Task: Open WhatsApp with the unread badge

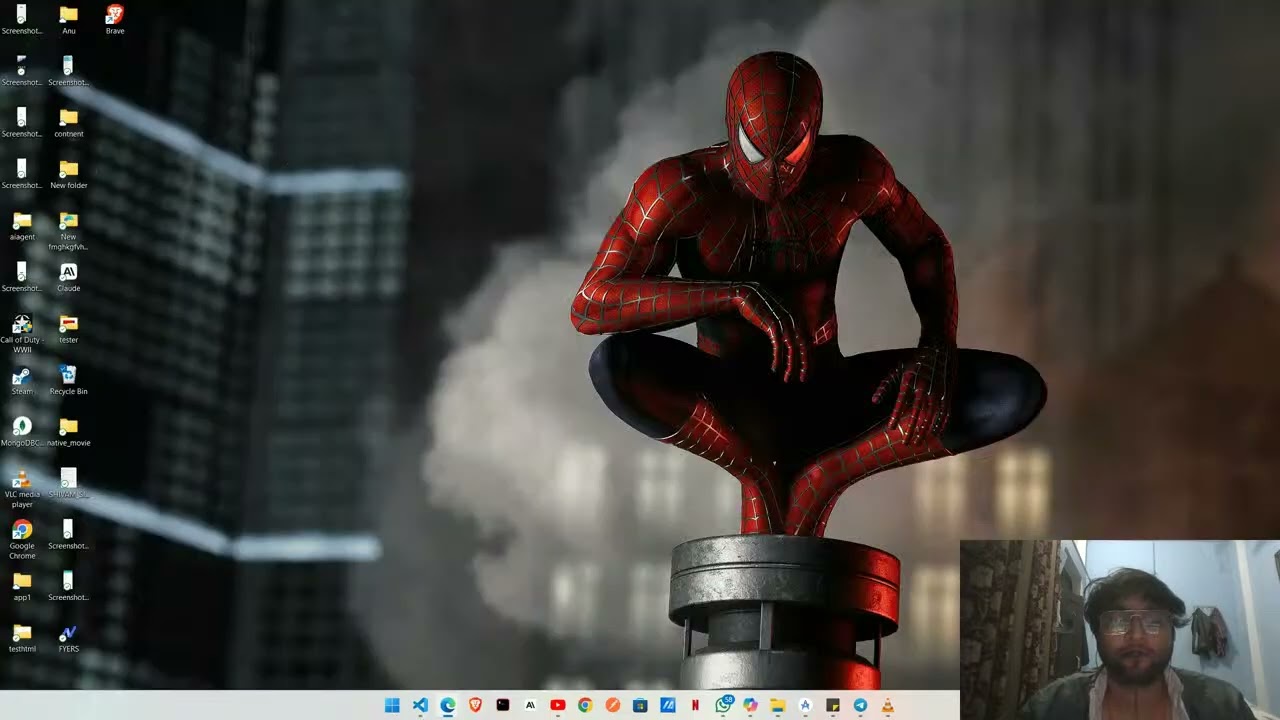Action: point(724,705)
